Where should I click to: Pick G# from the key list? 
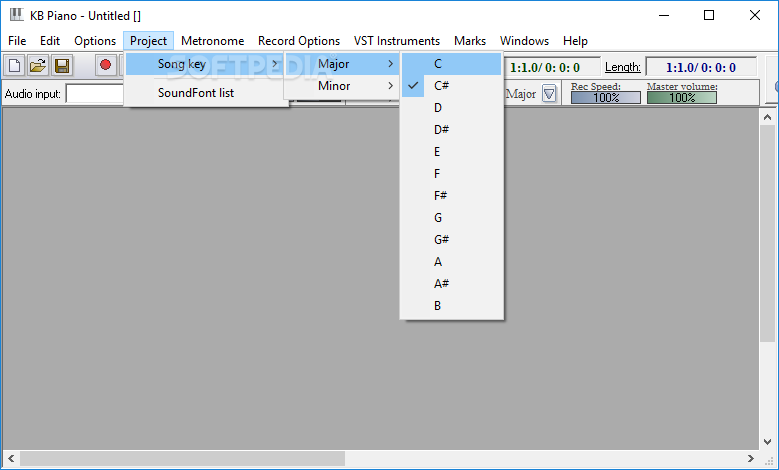(x=452, y=239)
